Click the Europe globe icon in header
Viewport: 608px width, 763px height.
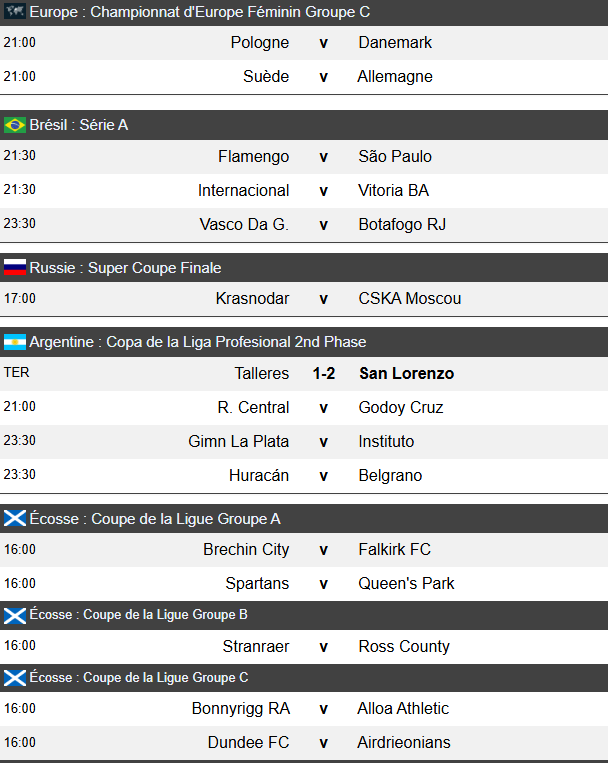(14, 12)
